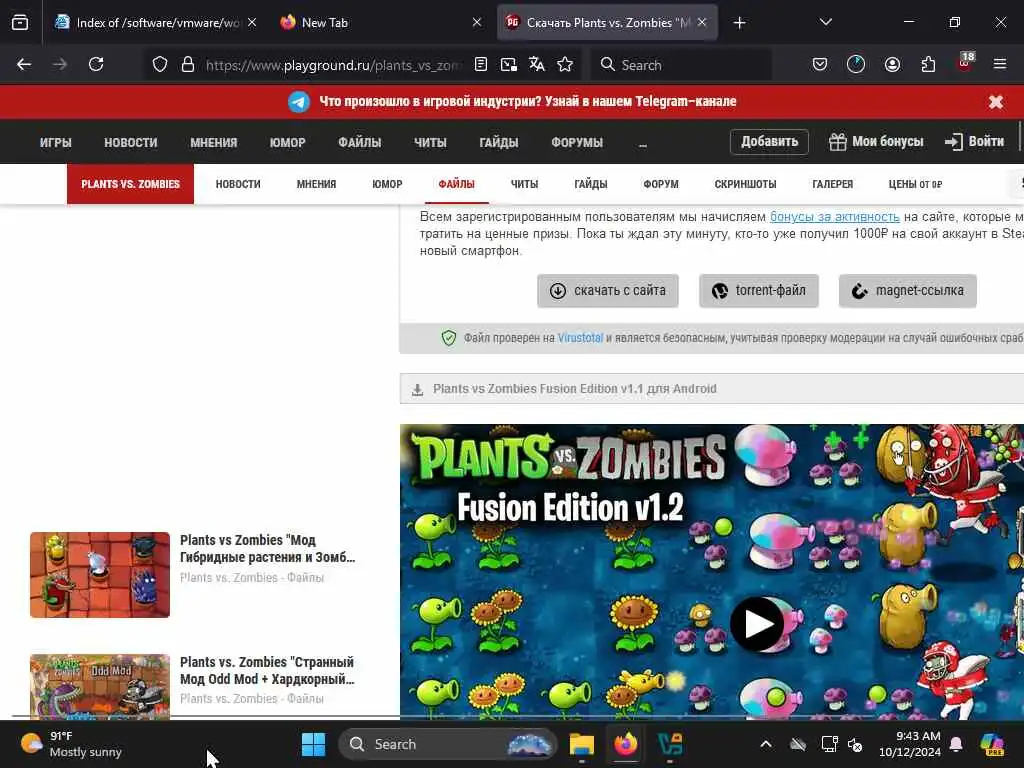The image size is (1024, 768).
Task: Open the Telegram channel banner link
Action: (528, 101)
